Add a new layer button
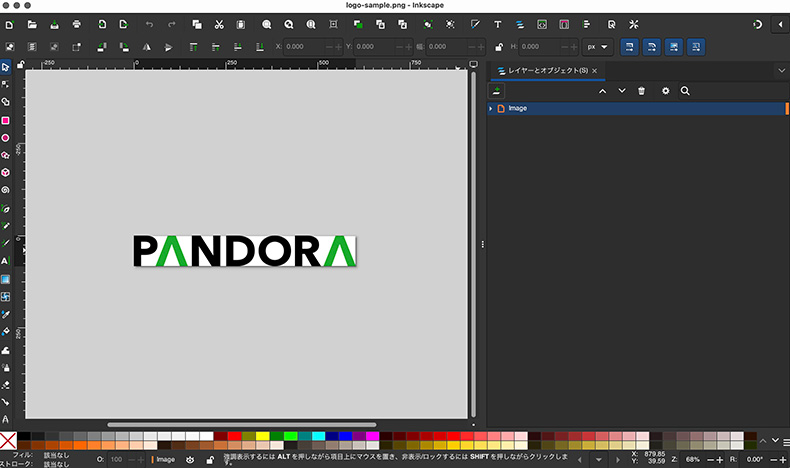The height and width of the screenshot is (468, 790). coord(496,91)
